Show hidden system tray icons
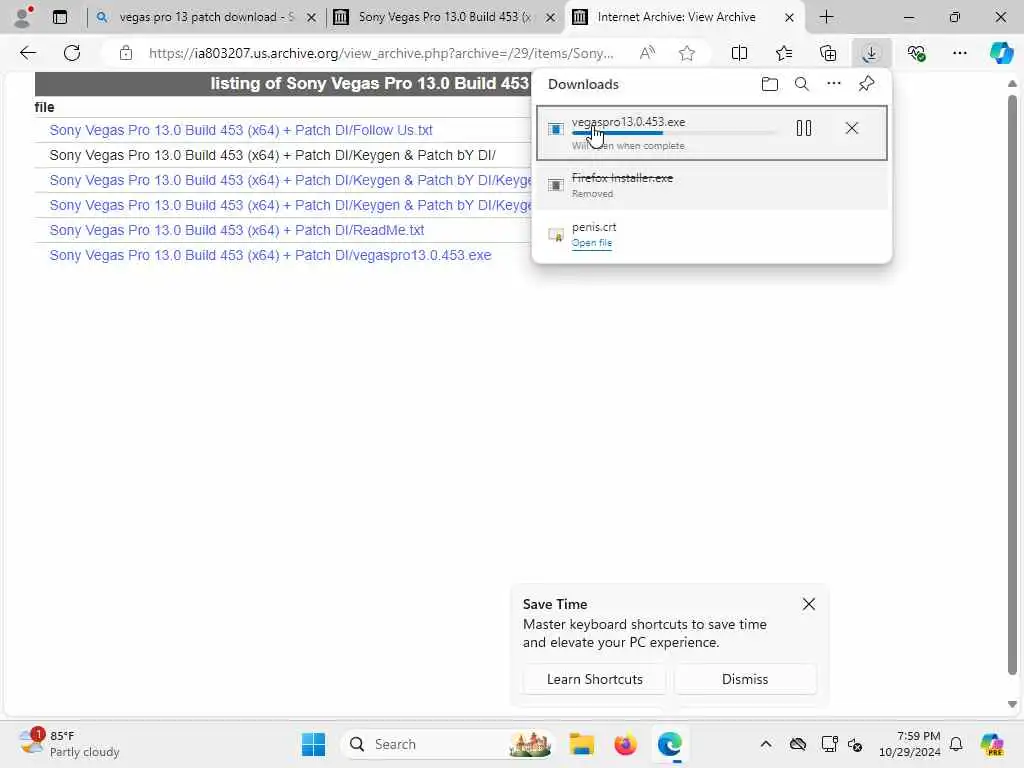This screenshot has width=1024, height=768. 765,744
